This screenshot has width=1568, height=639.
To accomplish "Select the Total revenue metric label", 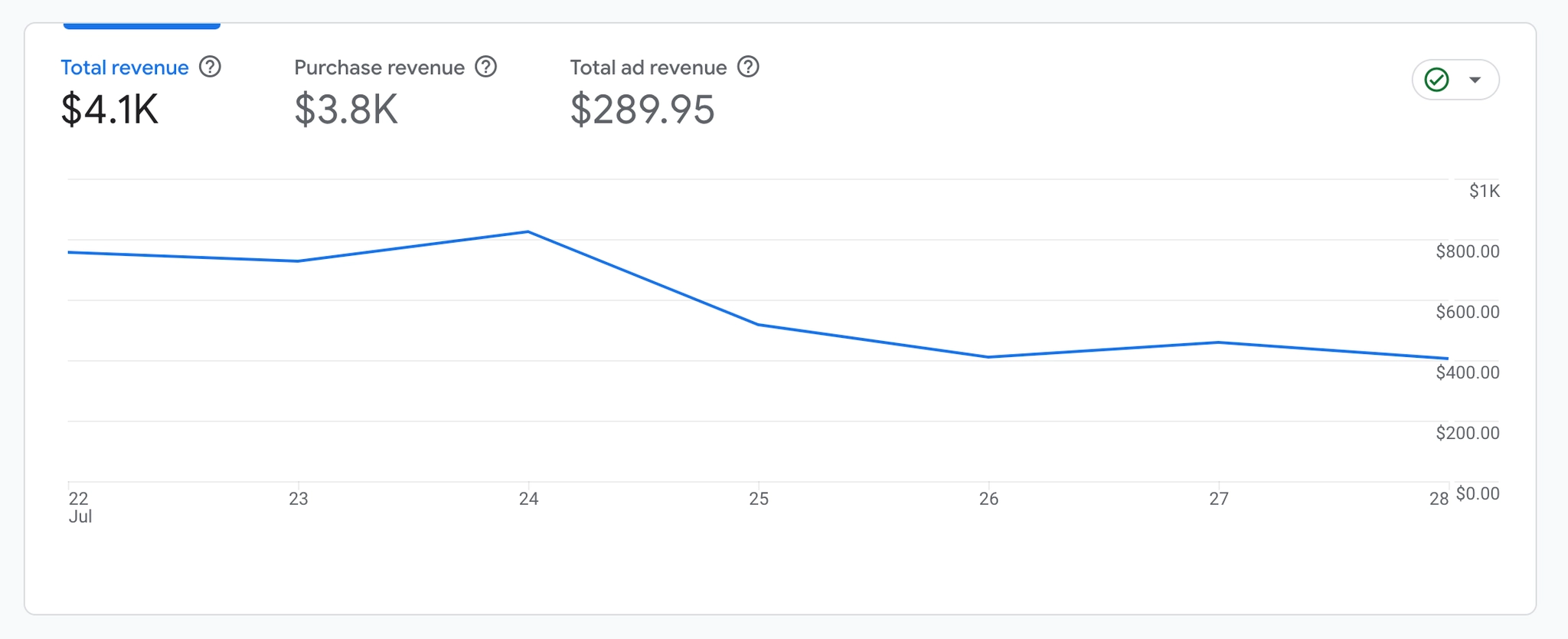I will coord(125,67).
